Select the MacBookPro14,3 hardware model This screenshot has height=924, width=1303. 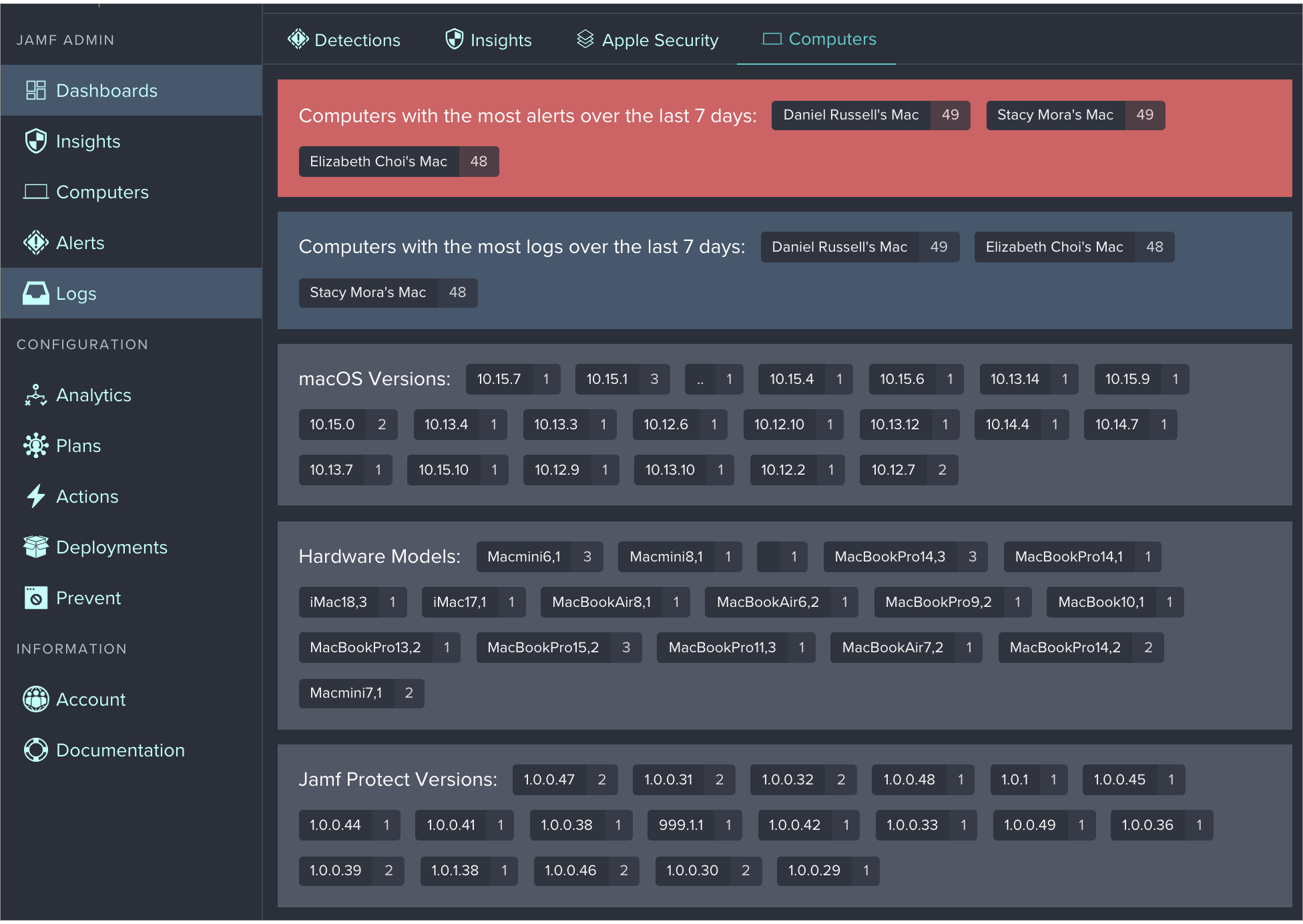coord(905,557)
